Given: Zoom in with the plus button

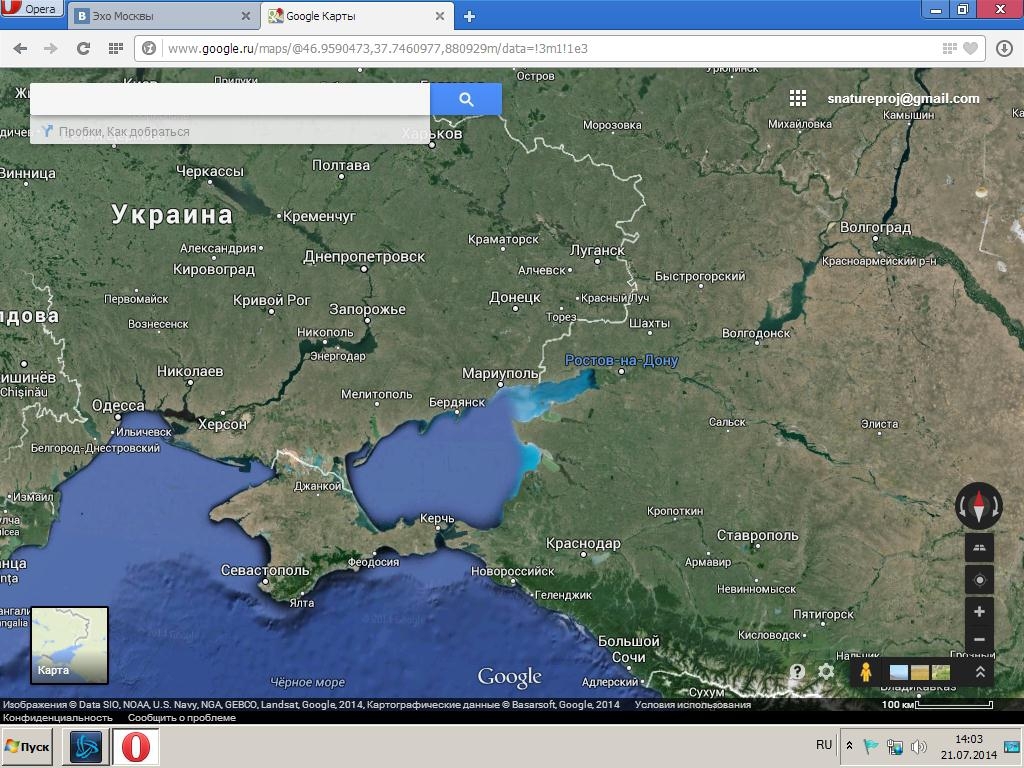Looking at the screenshot, I should coord(979,612).
